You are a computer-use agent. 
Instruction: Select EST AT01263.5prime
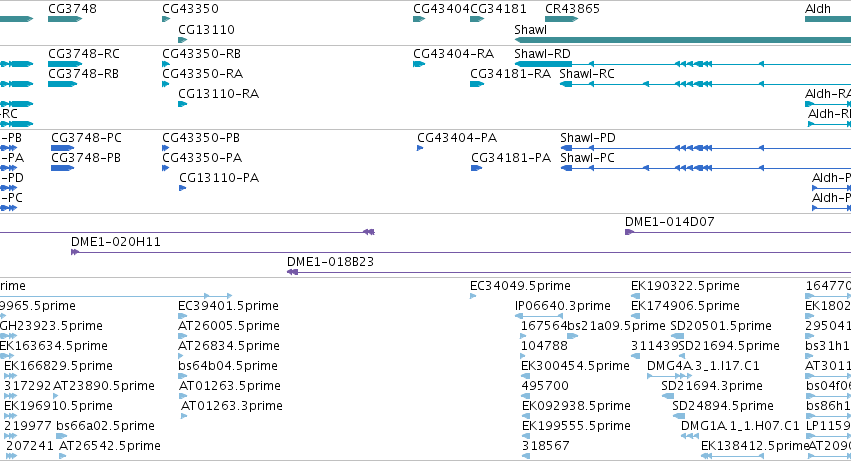point(230,387)
